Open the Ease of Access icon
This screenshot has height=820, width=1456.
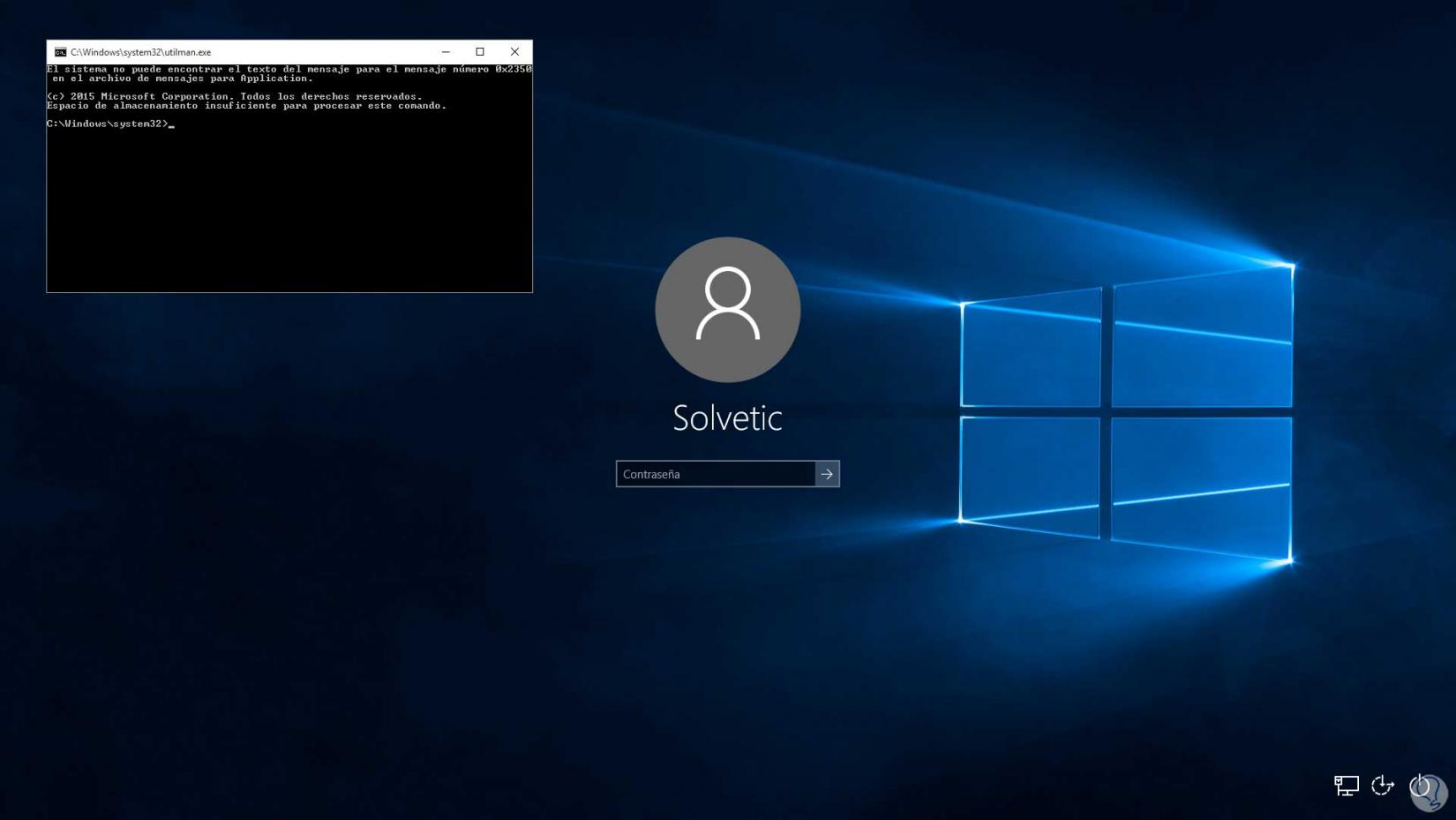(x=1382, y=785)
